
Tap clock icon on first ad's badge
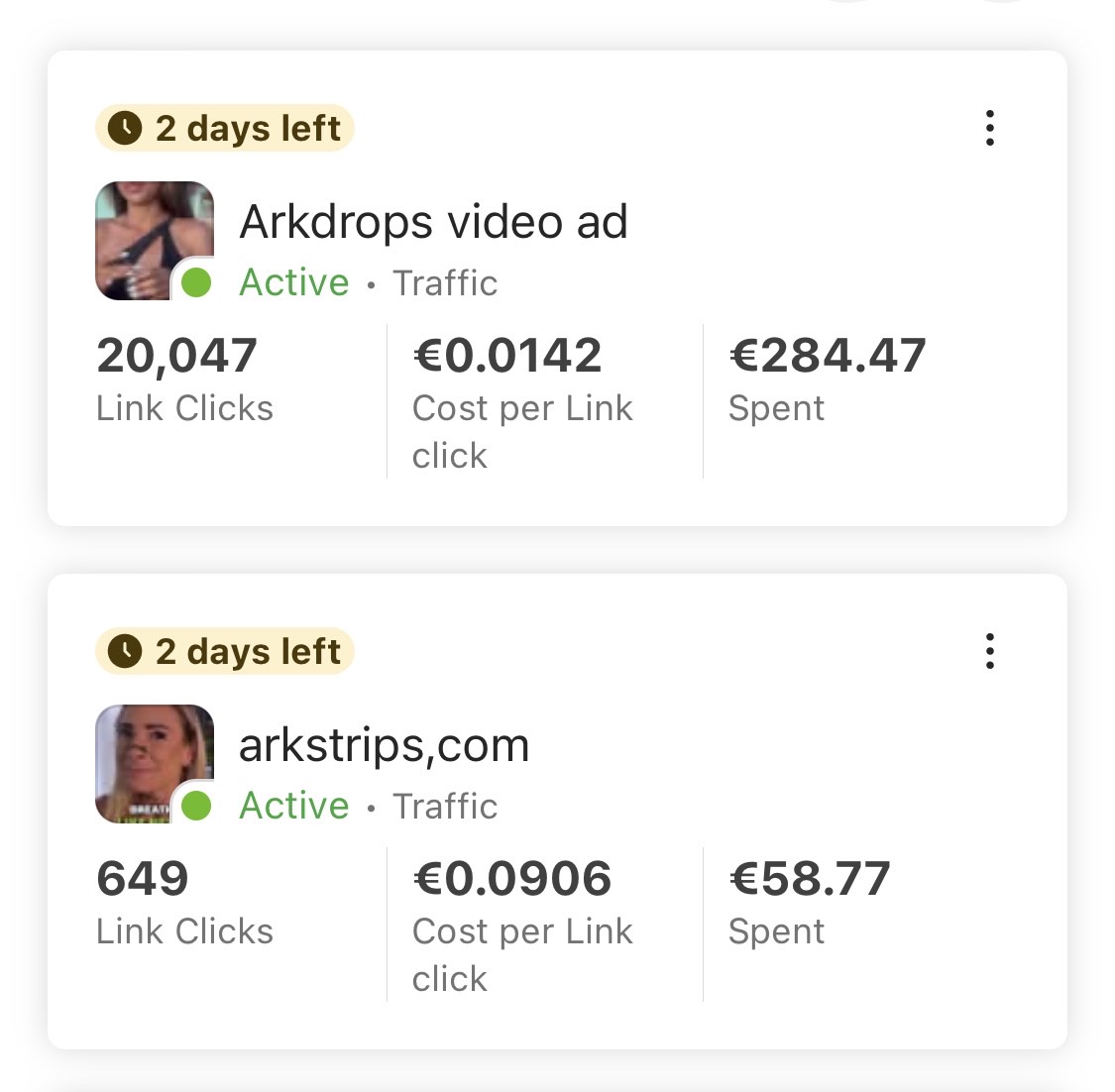tap(125, 128)
